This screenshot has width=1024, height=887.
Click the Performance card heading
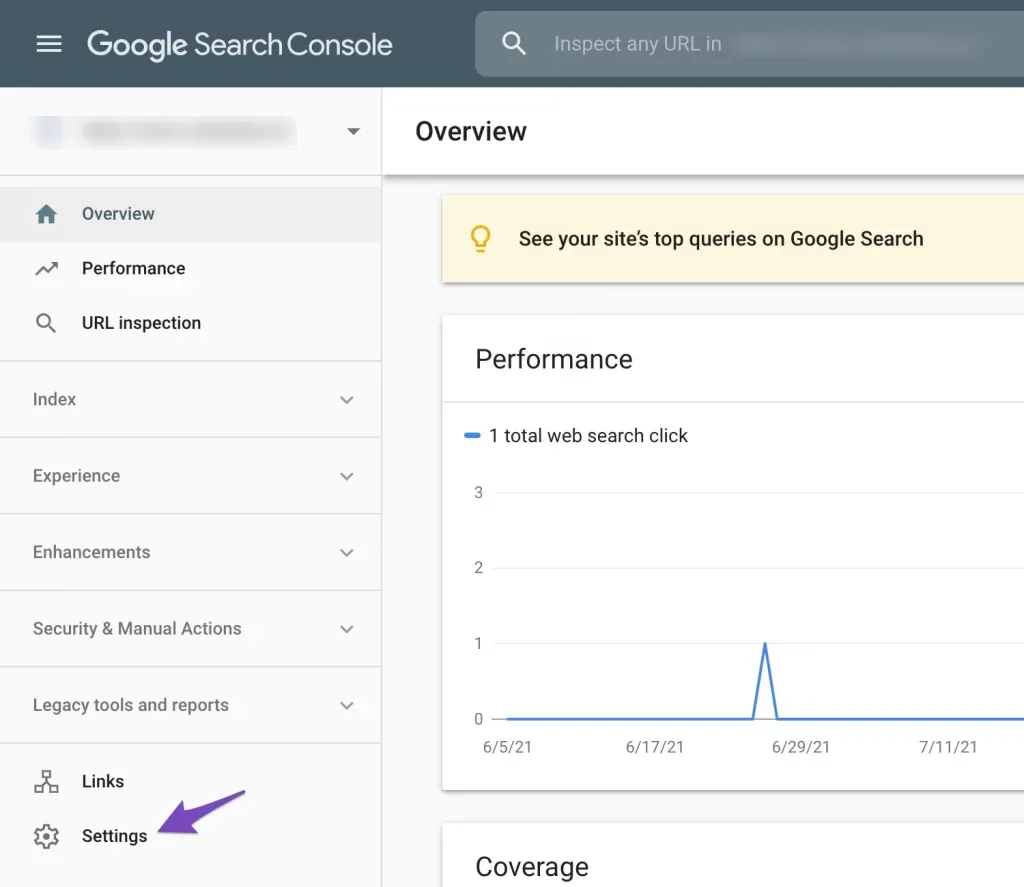554,359
